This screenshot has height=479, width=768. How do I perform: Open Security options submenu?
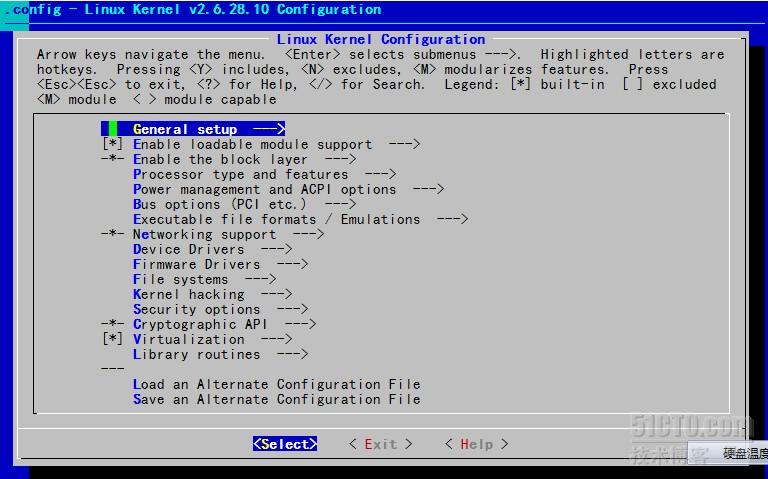click(220, 310)
